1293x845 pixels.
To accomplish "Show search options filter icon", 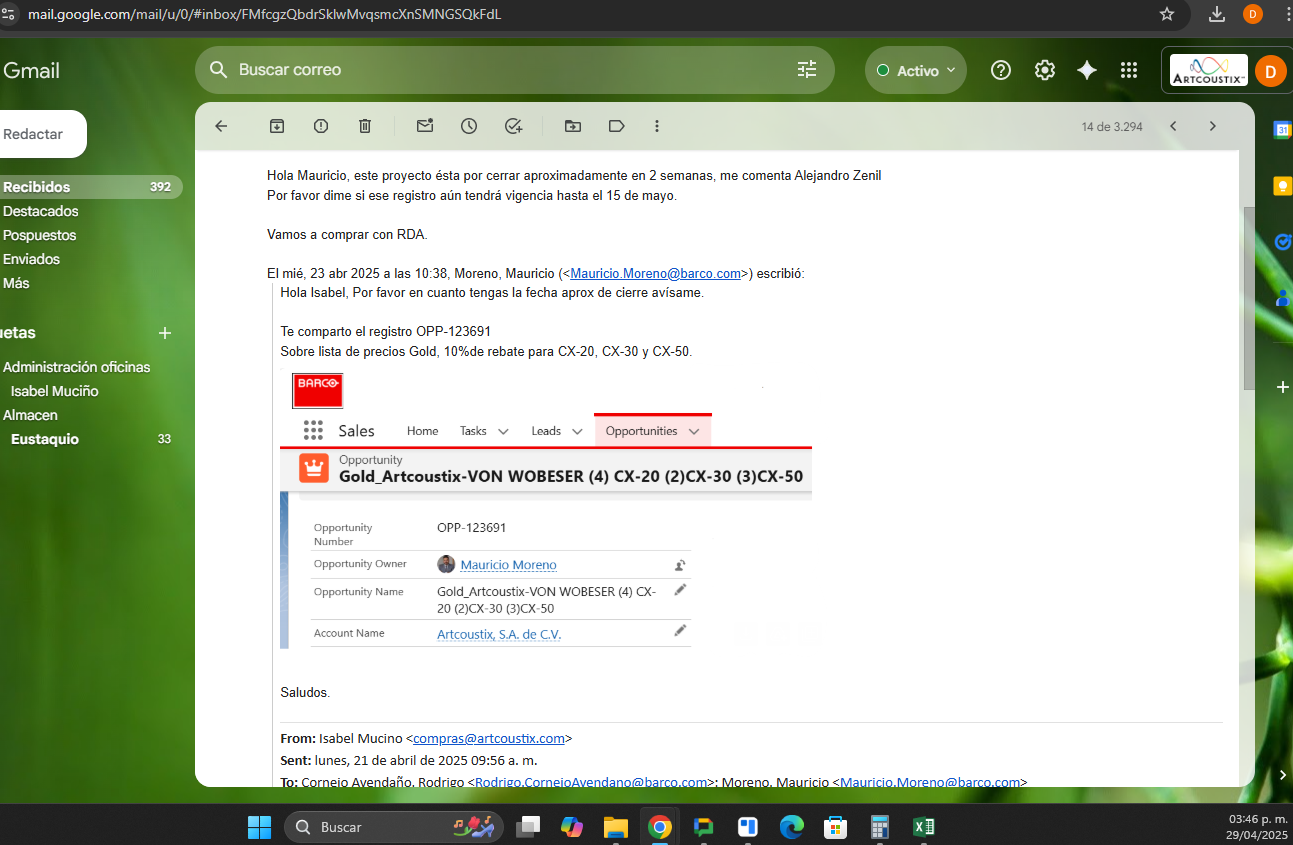I will (x=806, y=70).
